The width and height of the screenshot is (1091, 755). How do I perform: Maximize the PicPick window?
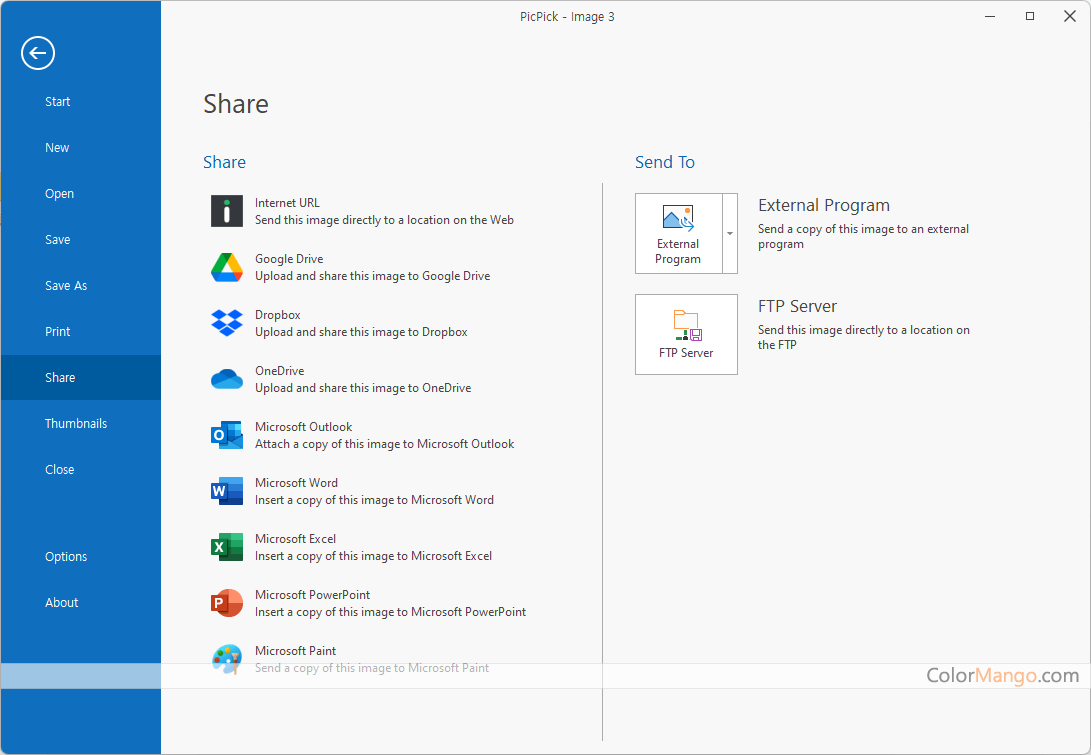[1030, 16]
